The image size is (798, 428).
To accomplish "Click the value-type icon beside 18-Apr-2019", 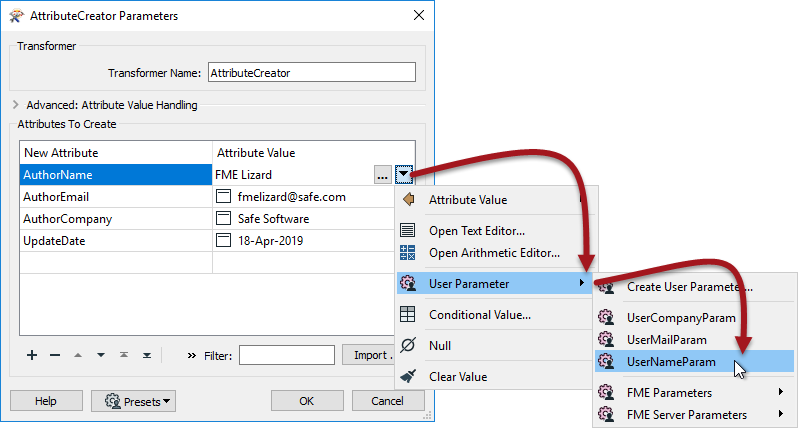I will (x=223, y=240).
